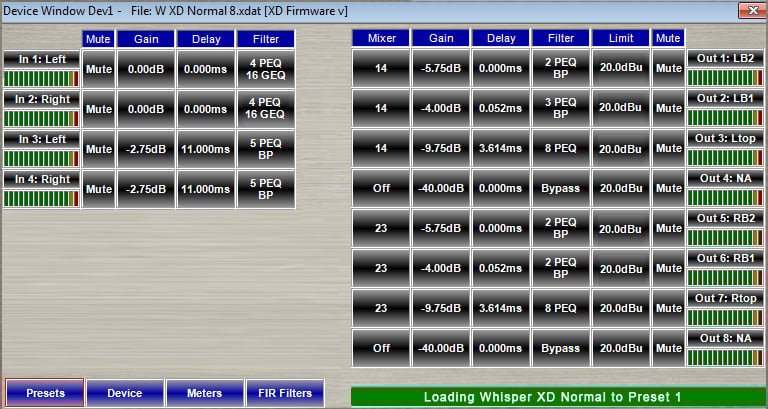
Task: Switch to the Meters tab
Action: click(204, 393)
